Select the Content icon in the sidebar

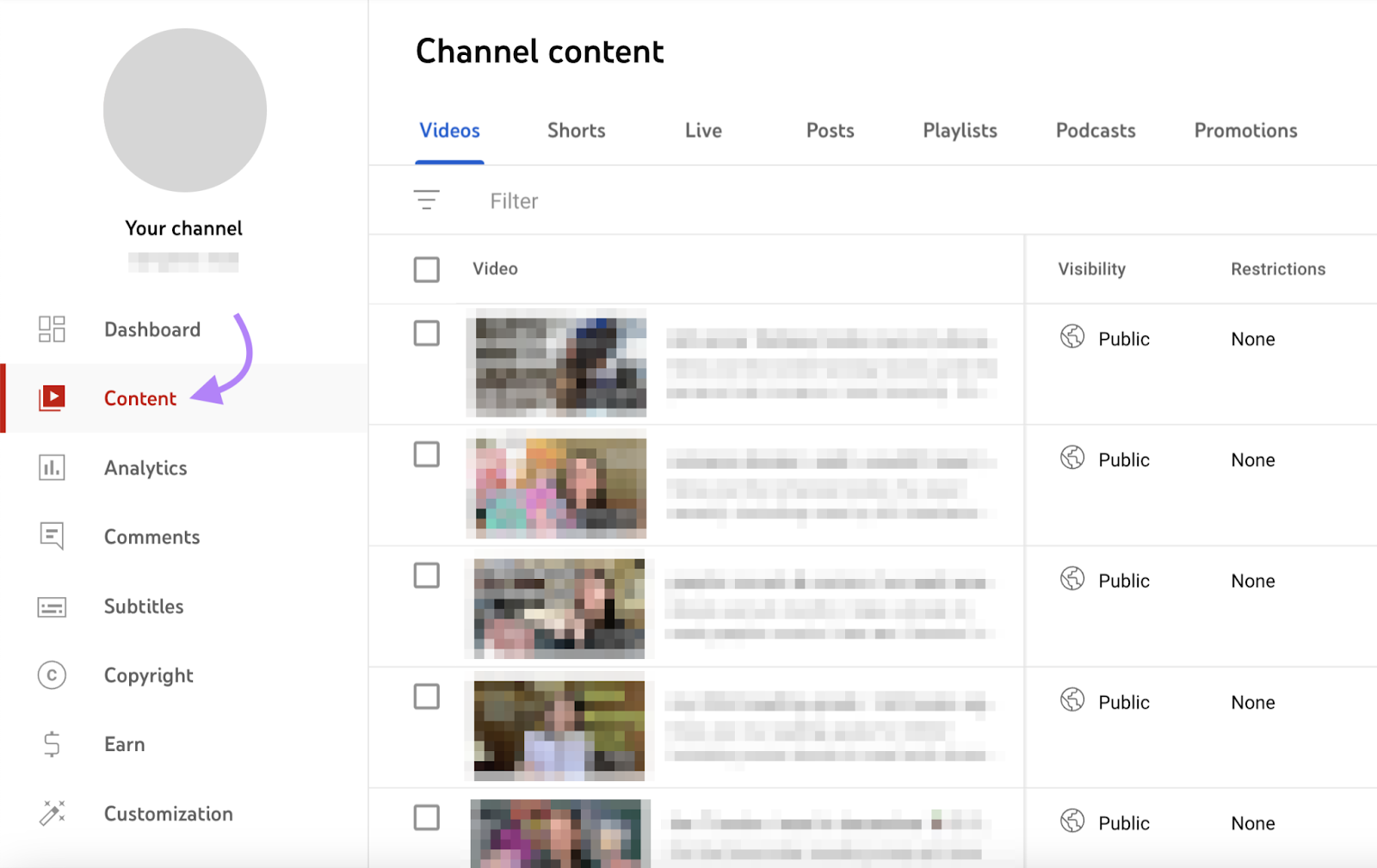[x=52, y=397]
